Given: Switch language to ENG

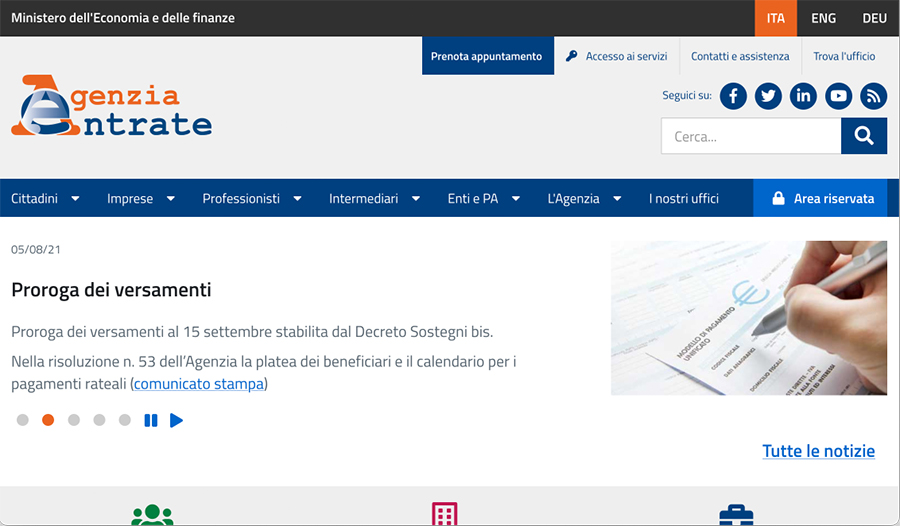Looking at the screenshot, I should pos(824,18).
